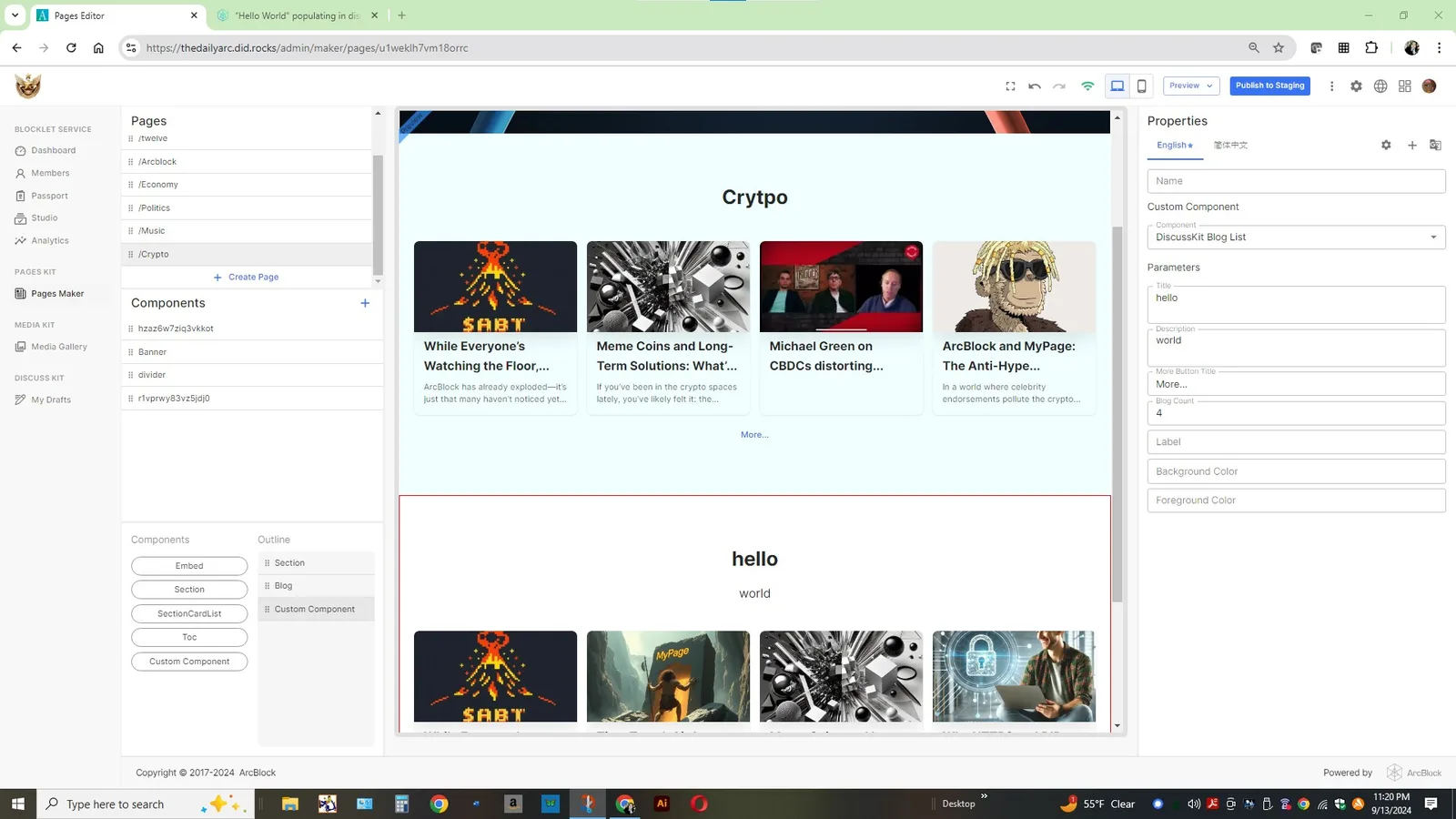
Task: Select the /Economy page
Action: pos(248,185)
